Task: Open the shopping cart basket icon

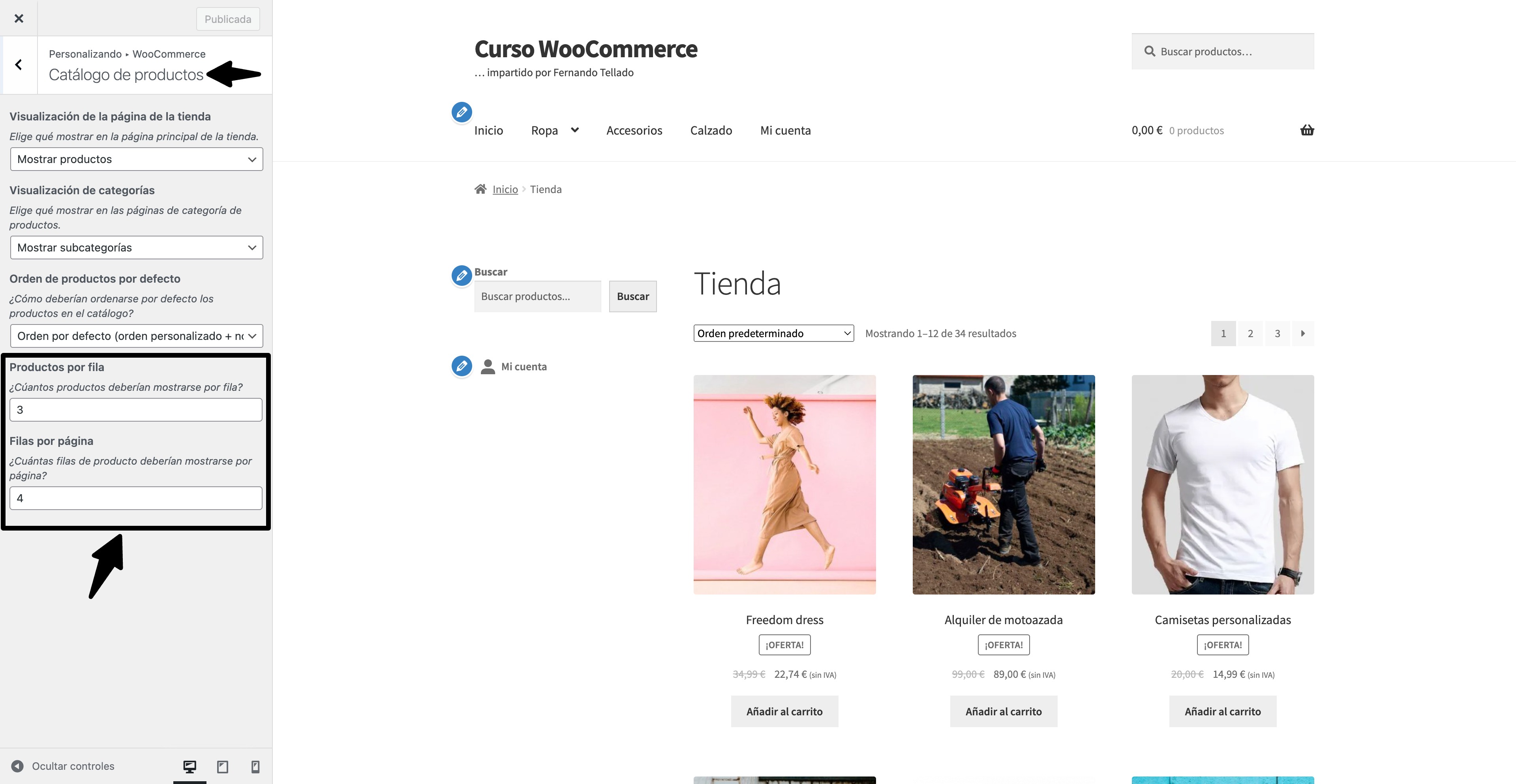Action: (1307, 130)
